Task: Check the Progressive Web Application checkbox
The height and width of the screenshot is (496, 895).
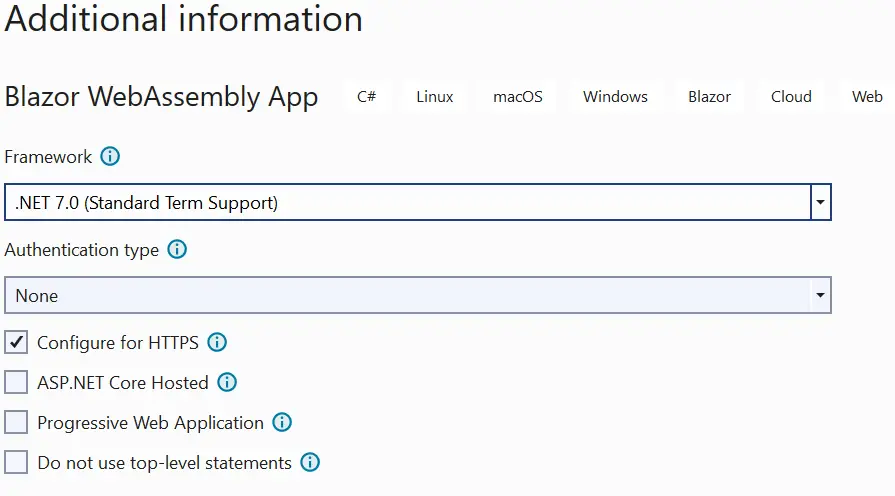Action: point(16,422)
